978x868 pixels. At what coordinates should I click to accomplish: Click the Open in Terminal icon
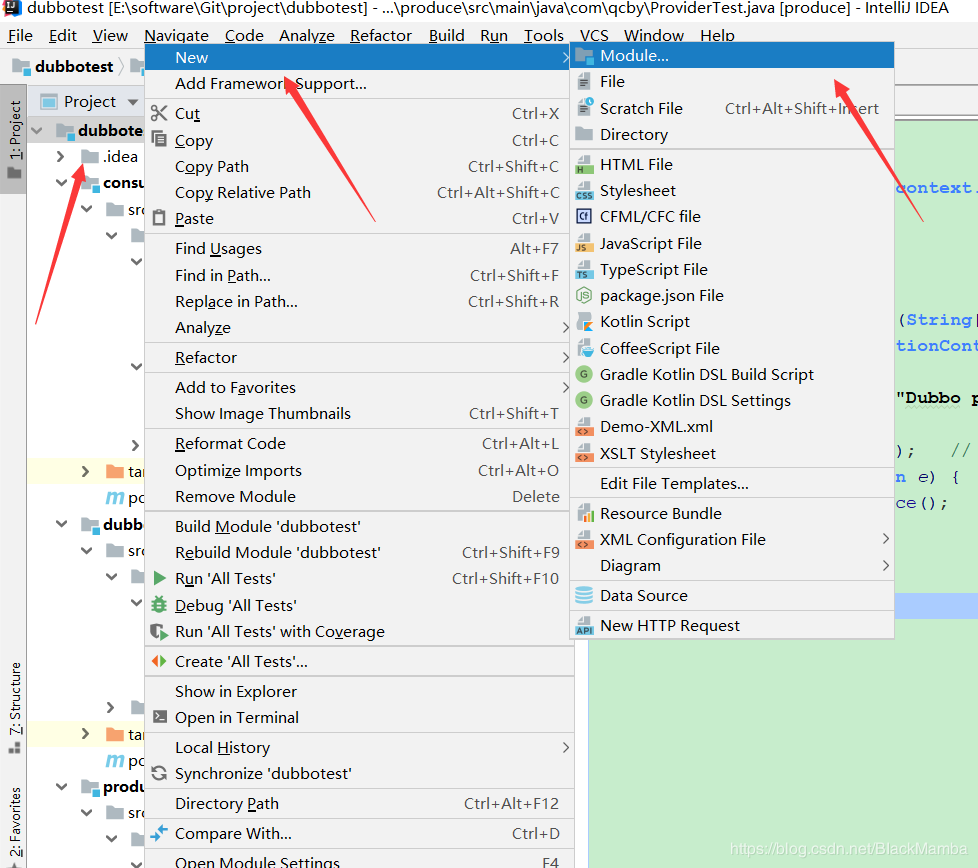coord(160,716)
